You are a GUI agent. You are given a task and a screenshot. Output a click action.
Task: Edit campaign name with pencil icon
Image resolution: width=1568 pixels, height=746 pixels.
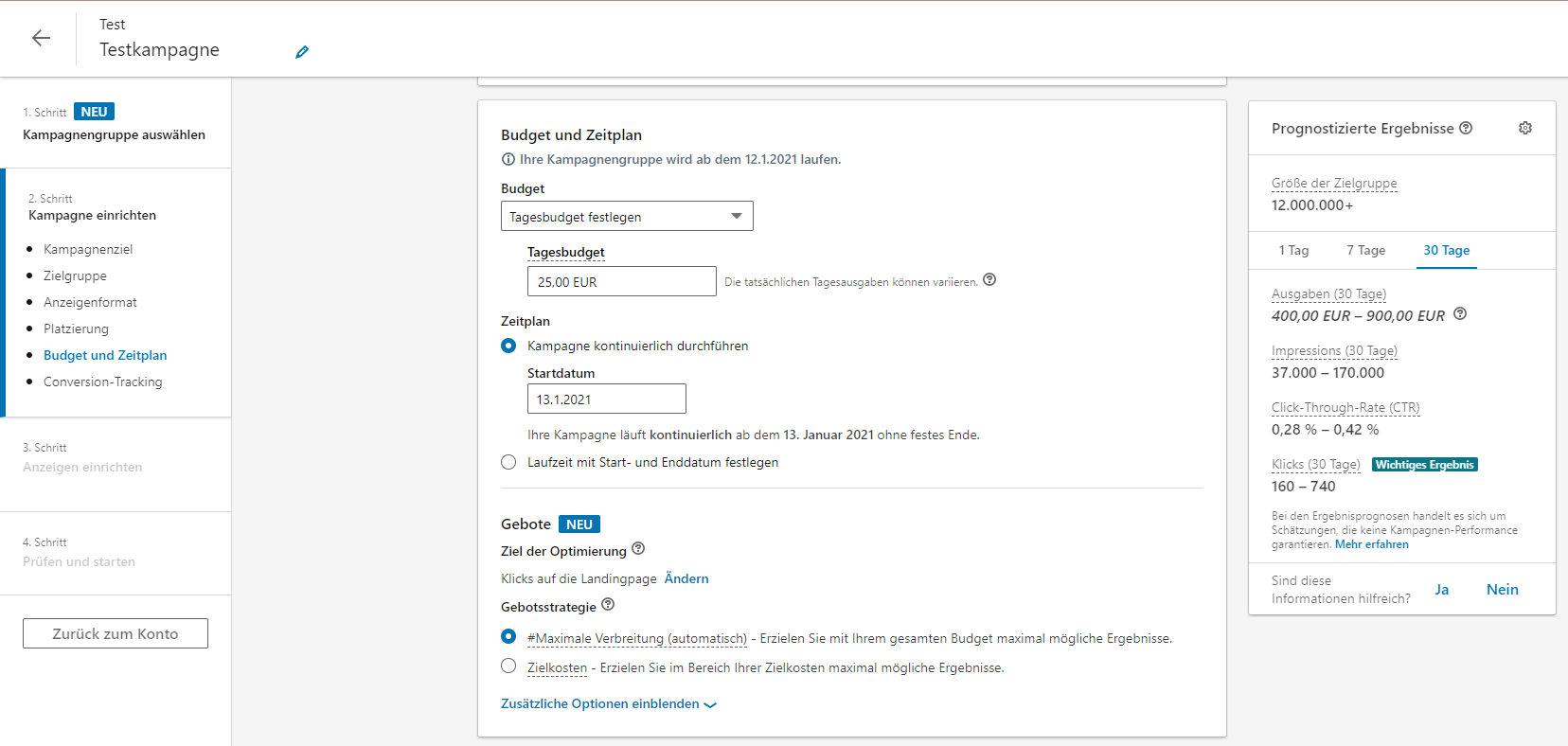pyautogui.click(x=302, y=52)
